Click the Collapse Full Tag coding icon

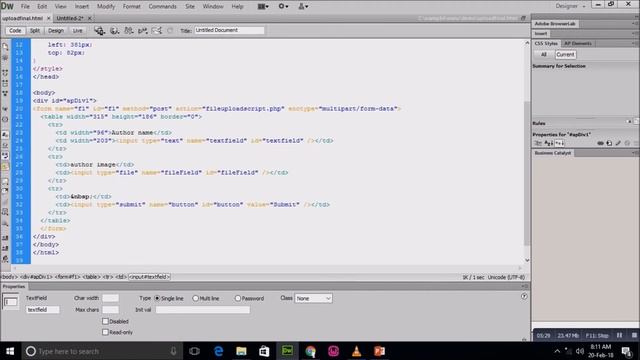pyautogui.click(x=5, y=72)
